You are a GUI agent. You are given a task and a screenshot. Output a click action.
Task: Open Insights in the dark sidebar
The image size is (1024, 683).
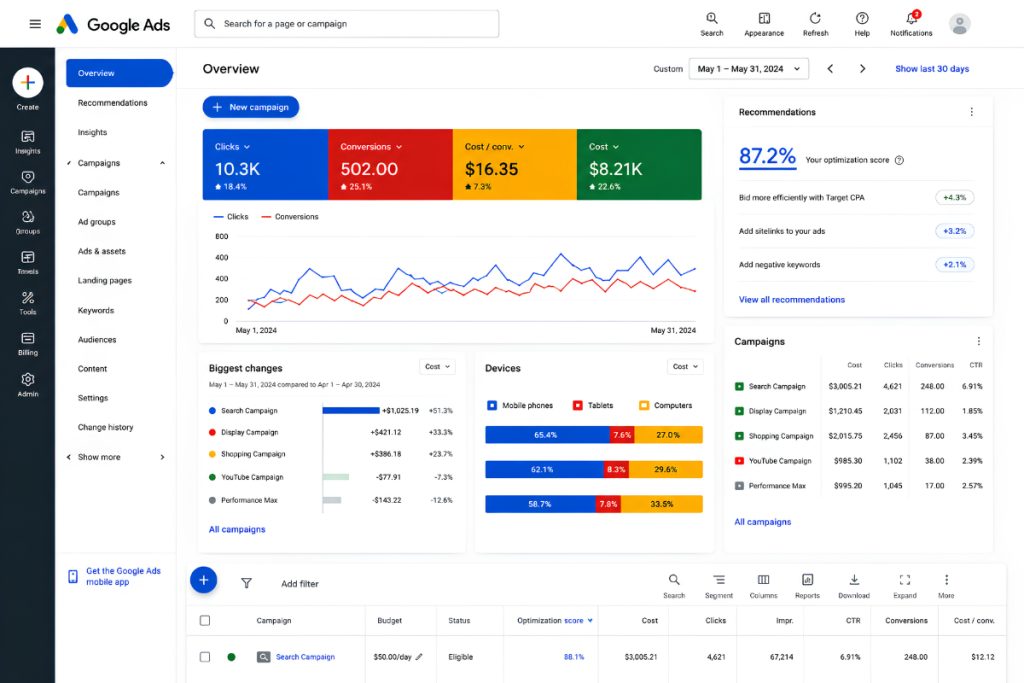pos(27,142)
